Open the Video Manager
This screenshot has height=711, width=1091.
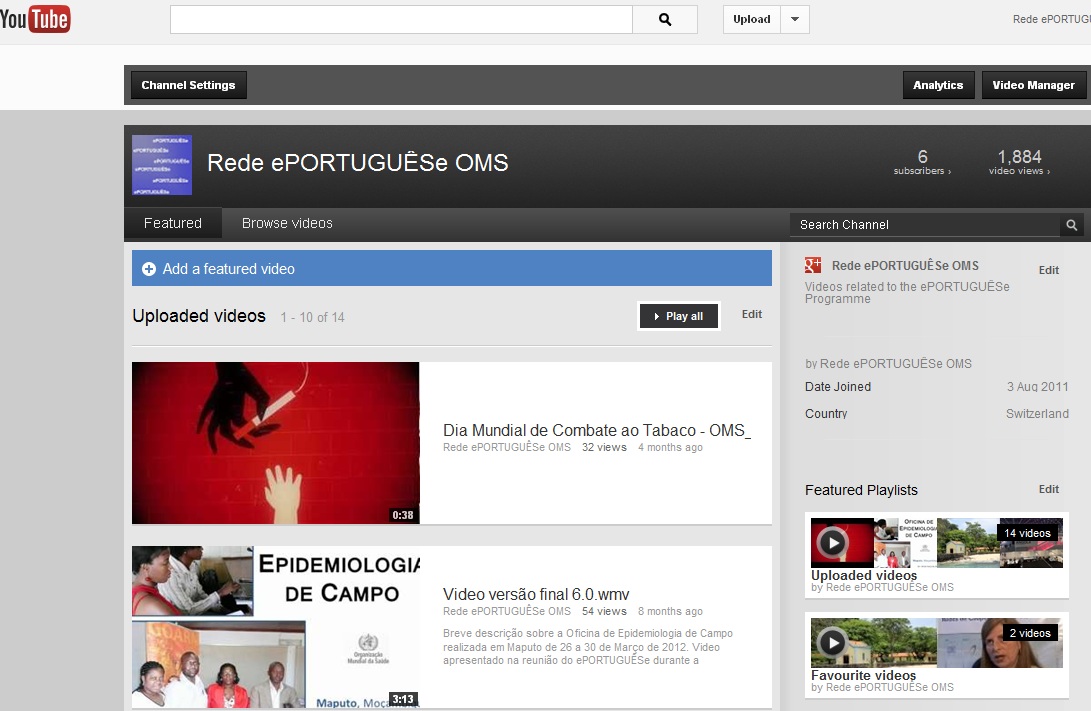[1033, 85]
